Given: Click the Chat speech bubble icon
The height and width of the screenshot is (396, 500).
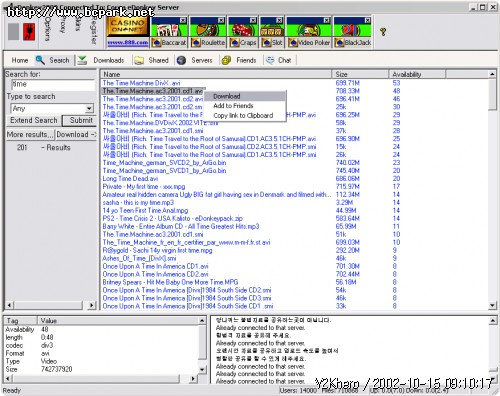Looking at the screenshot, I should pyautogui.click(x=270, y=60).
